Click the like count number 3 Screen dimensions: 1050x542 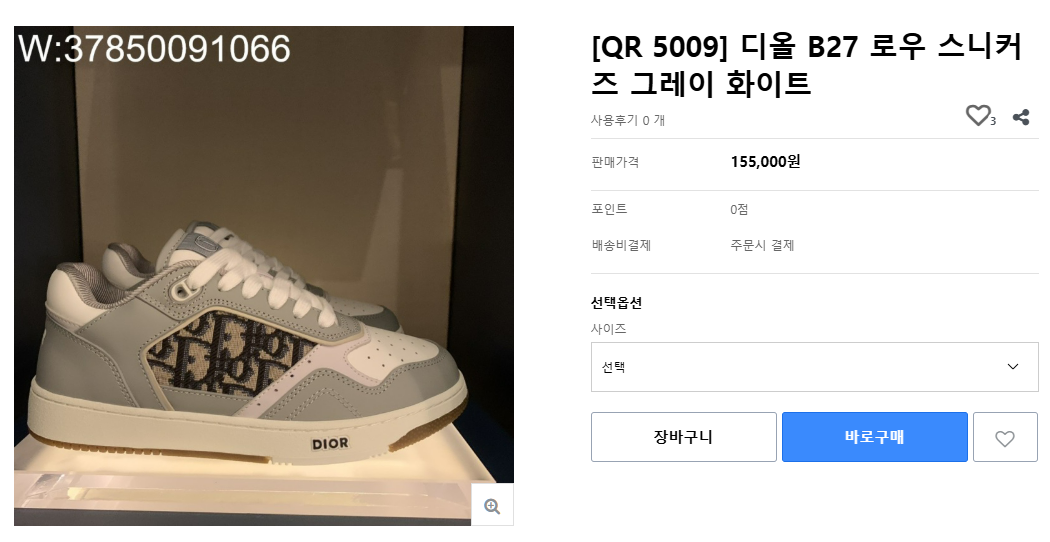point(993,122)
